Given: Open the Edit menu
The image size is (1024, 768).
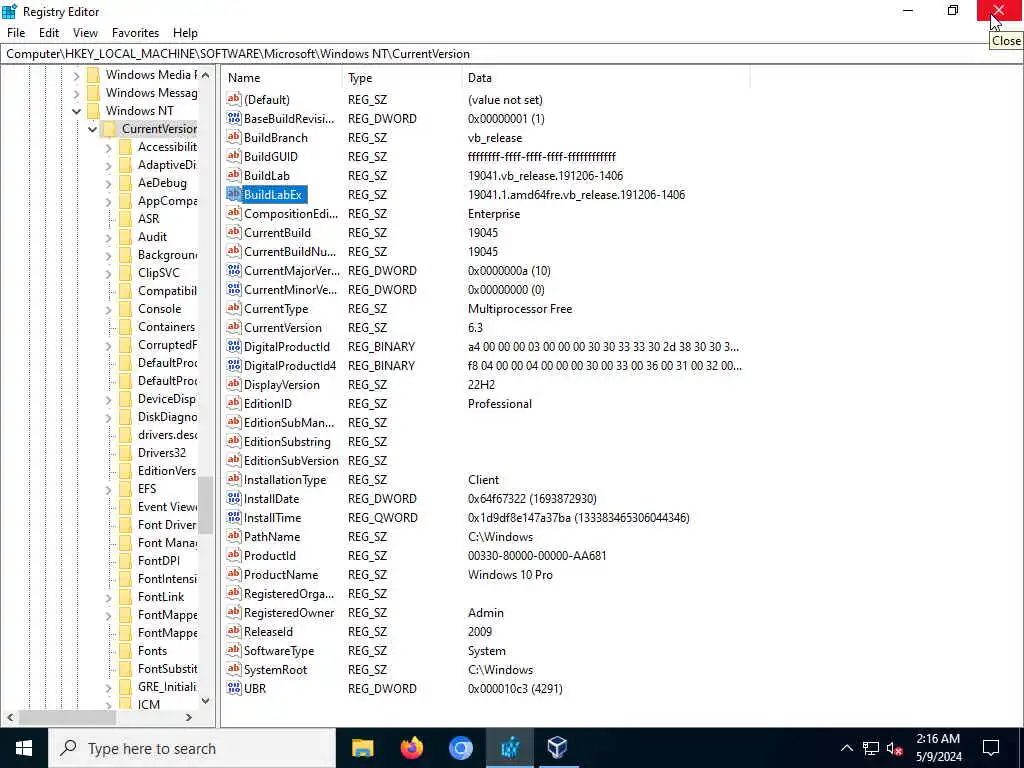Looking at the screenshot, I should (49, 33).
